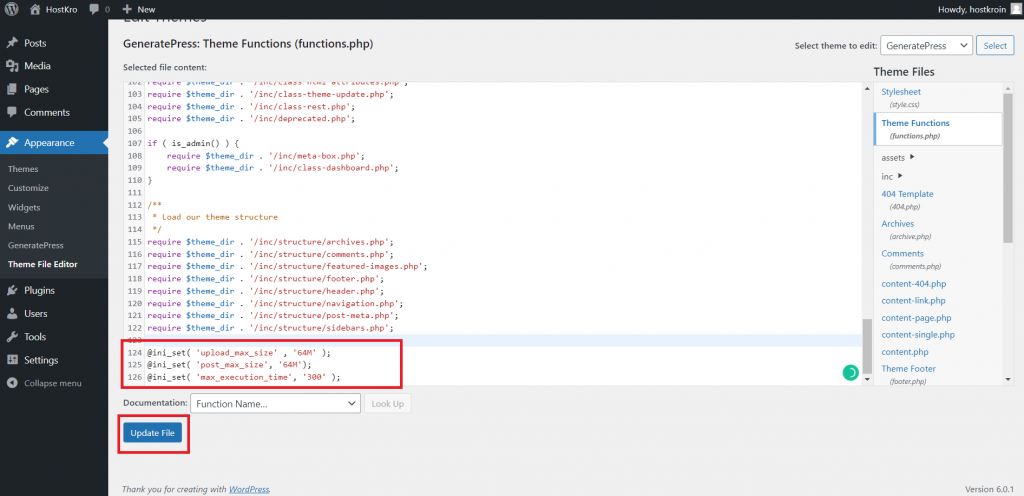1024x496 pixels.
Task: Open the Customize submenu item
Action: tap(28, 188)
